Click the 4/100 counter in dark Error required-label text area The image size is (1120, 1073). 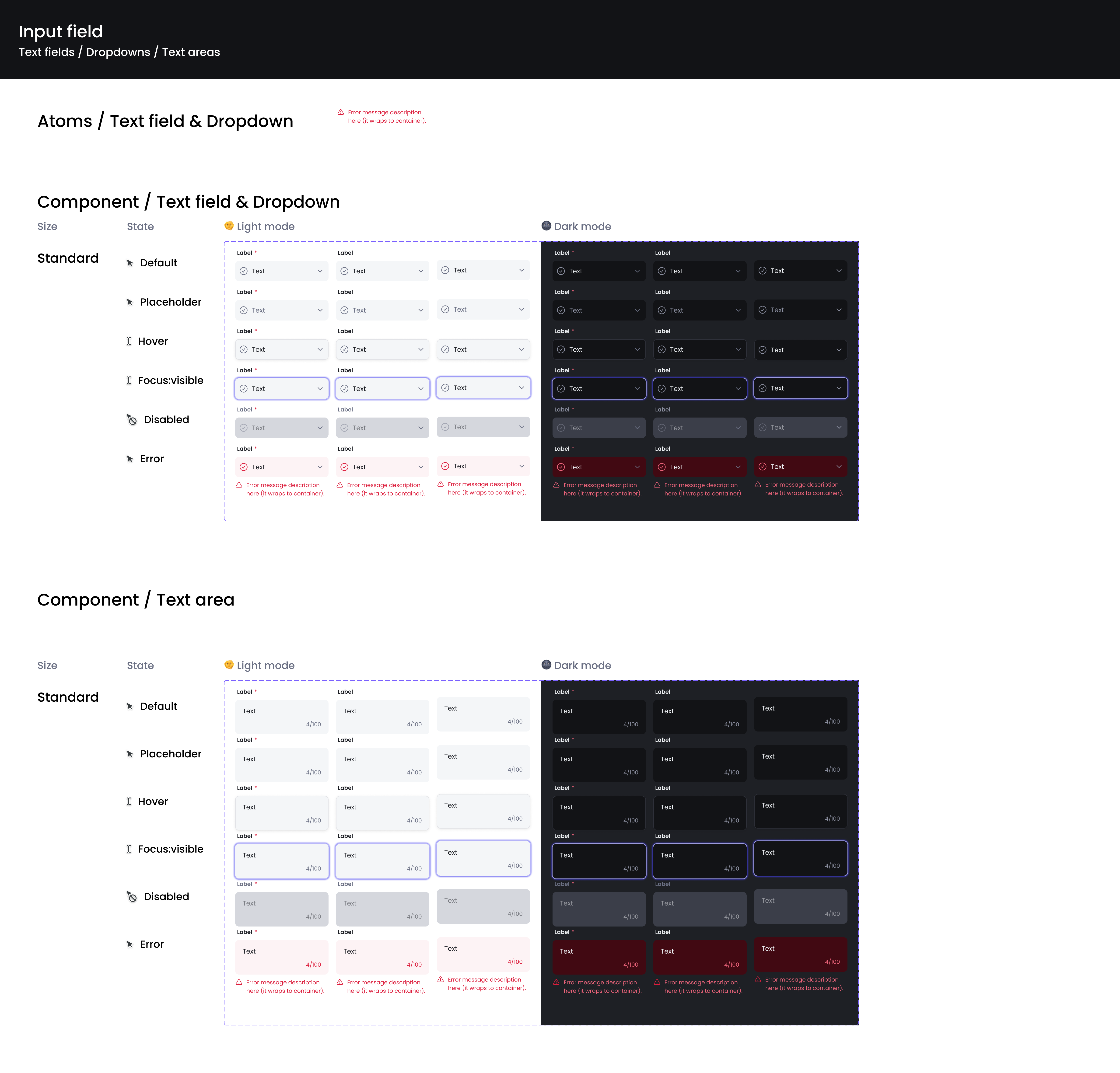tap(631, 965)
